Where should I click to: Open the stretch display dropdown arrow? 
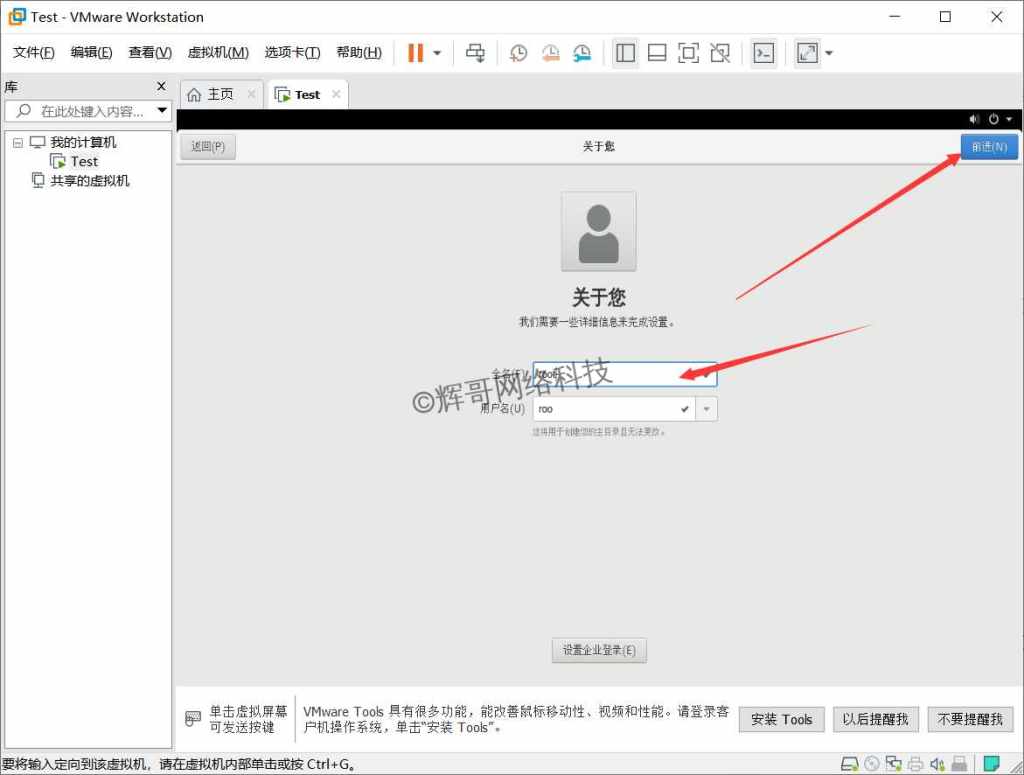(829, 53)
